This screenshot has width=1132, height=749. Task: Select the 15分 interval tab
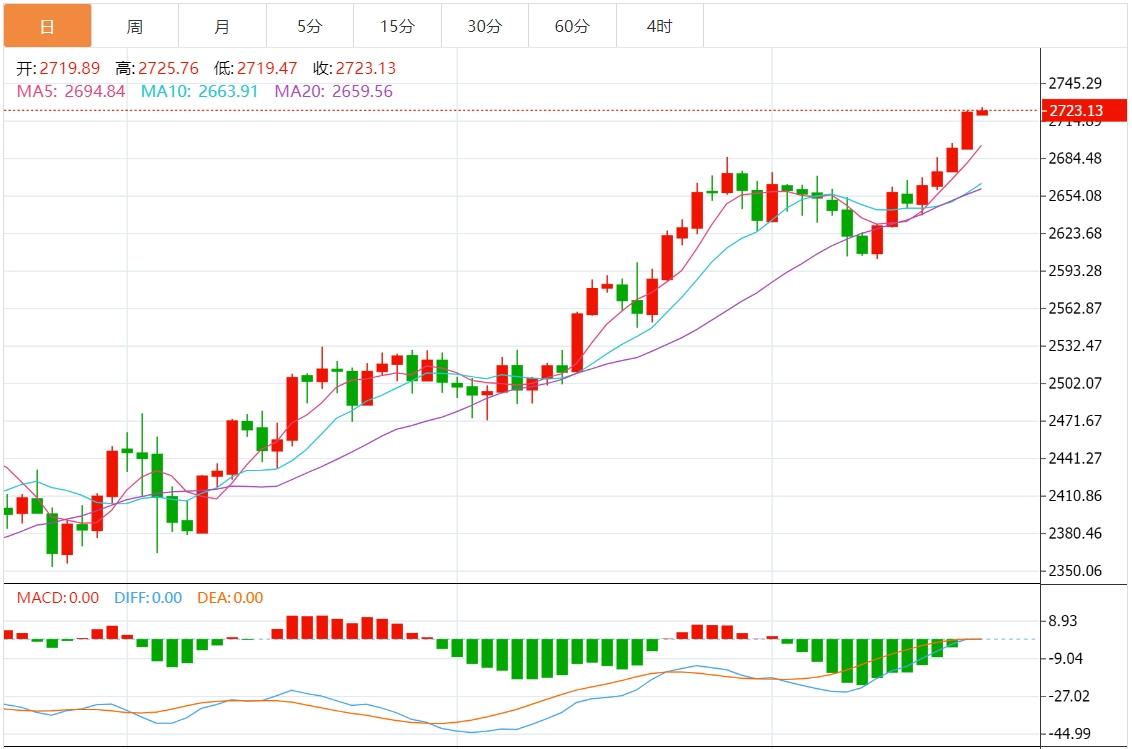[x=397, y=26]
